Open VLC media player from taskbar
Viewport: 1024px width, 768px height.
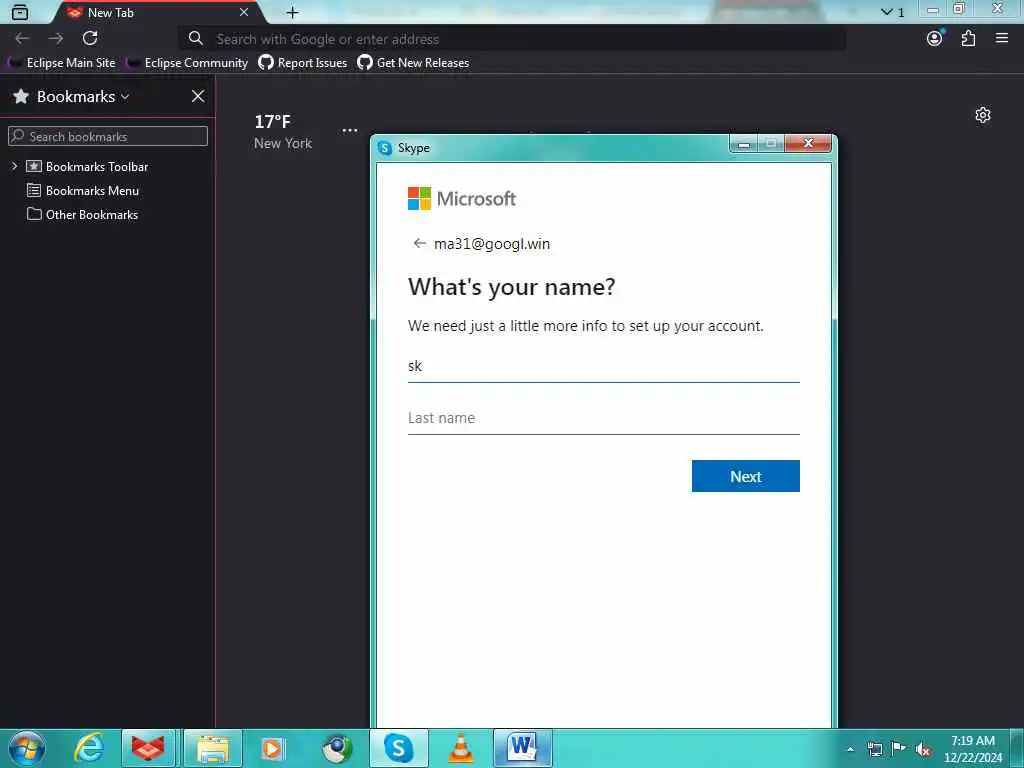click(461, 748)
